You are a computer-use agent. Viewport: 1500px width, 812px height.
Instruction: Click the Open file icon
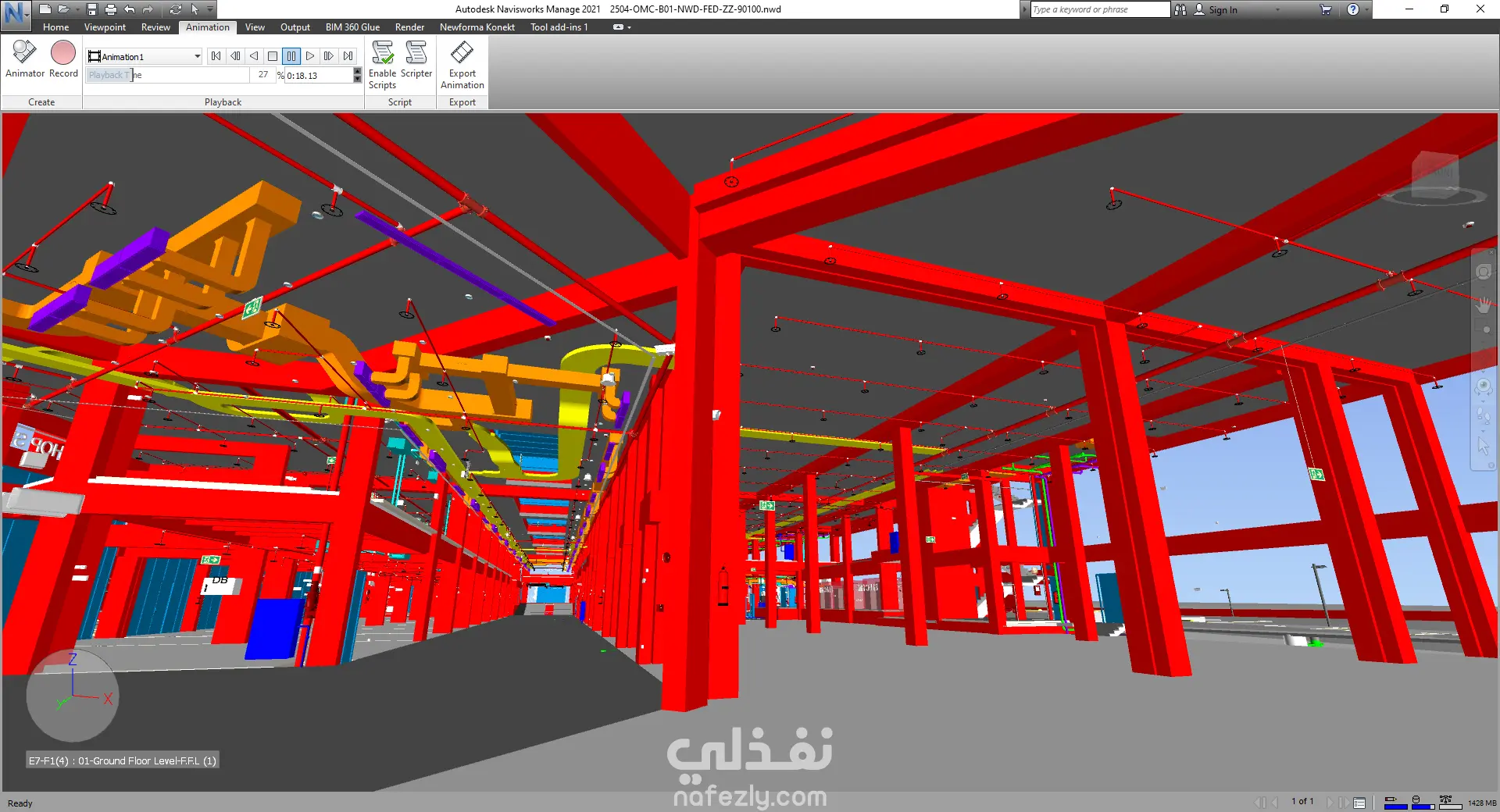tap(64, 9)
